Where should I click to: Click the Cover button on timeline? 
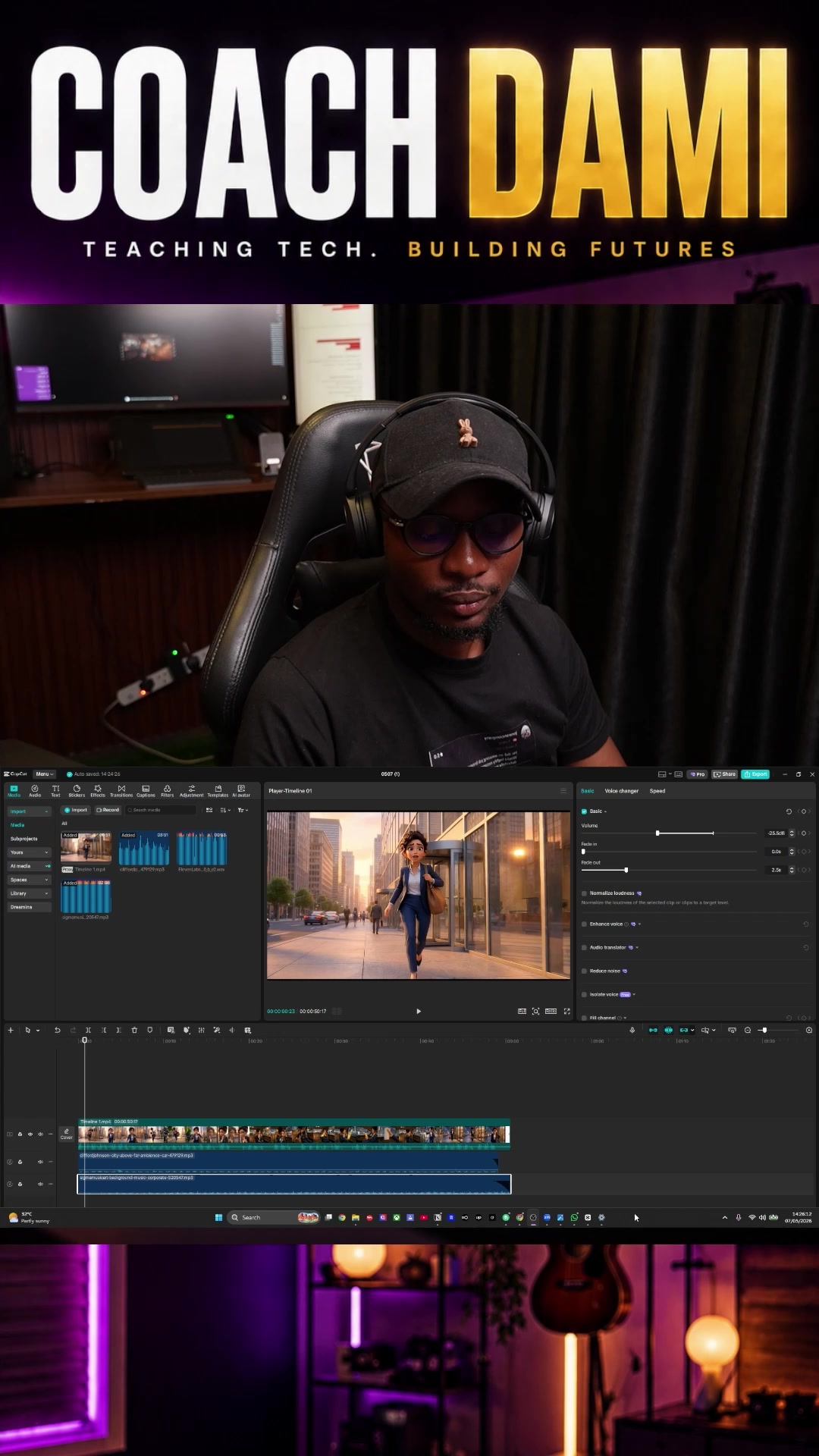67,1134
